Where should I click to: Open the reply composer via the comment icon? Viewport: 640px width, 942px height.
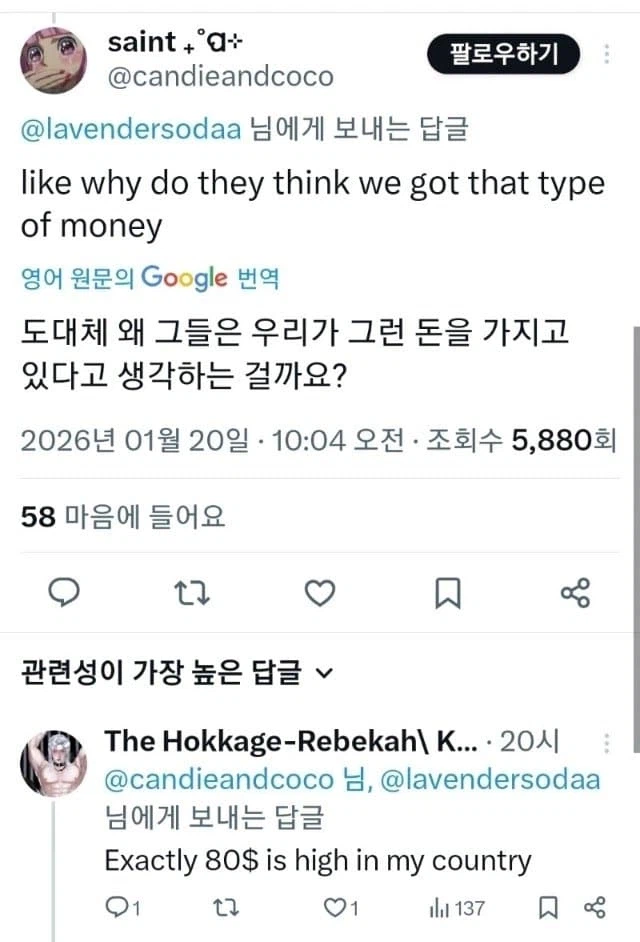(x=63, y=592)
